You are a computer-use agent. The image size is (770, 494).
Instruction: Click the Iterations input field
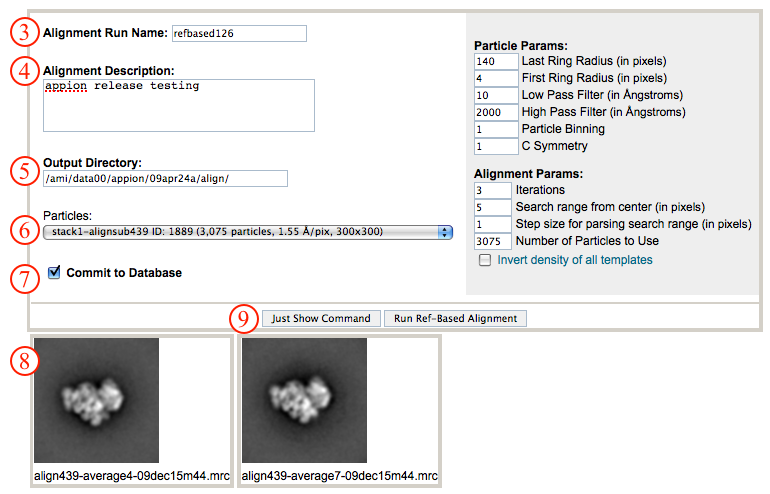(494, 190)
